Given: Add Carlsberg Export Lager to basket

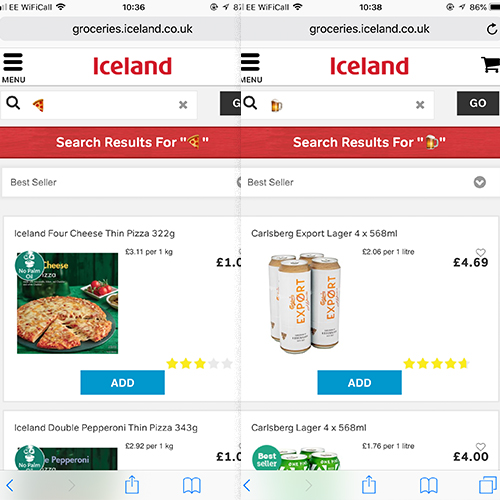Looking at the screenshot, I should tap(359, 382).
